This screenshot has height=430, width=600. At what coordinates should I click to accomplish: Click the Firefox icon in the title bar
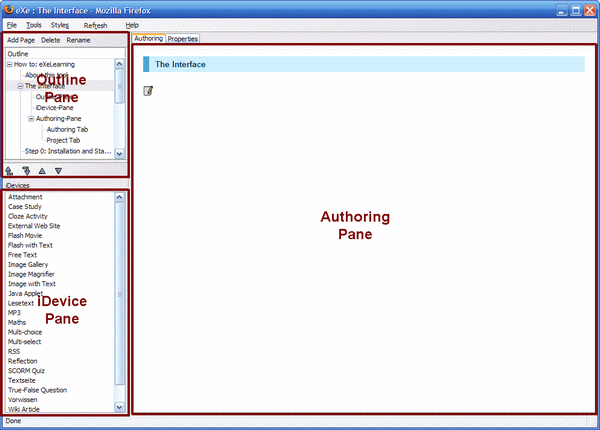[x=9, y=8]
